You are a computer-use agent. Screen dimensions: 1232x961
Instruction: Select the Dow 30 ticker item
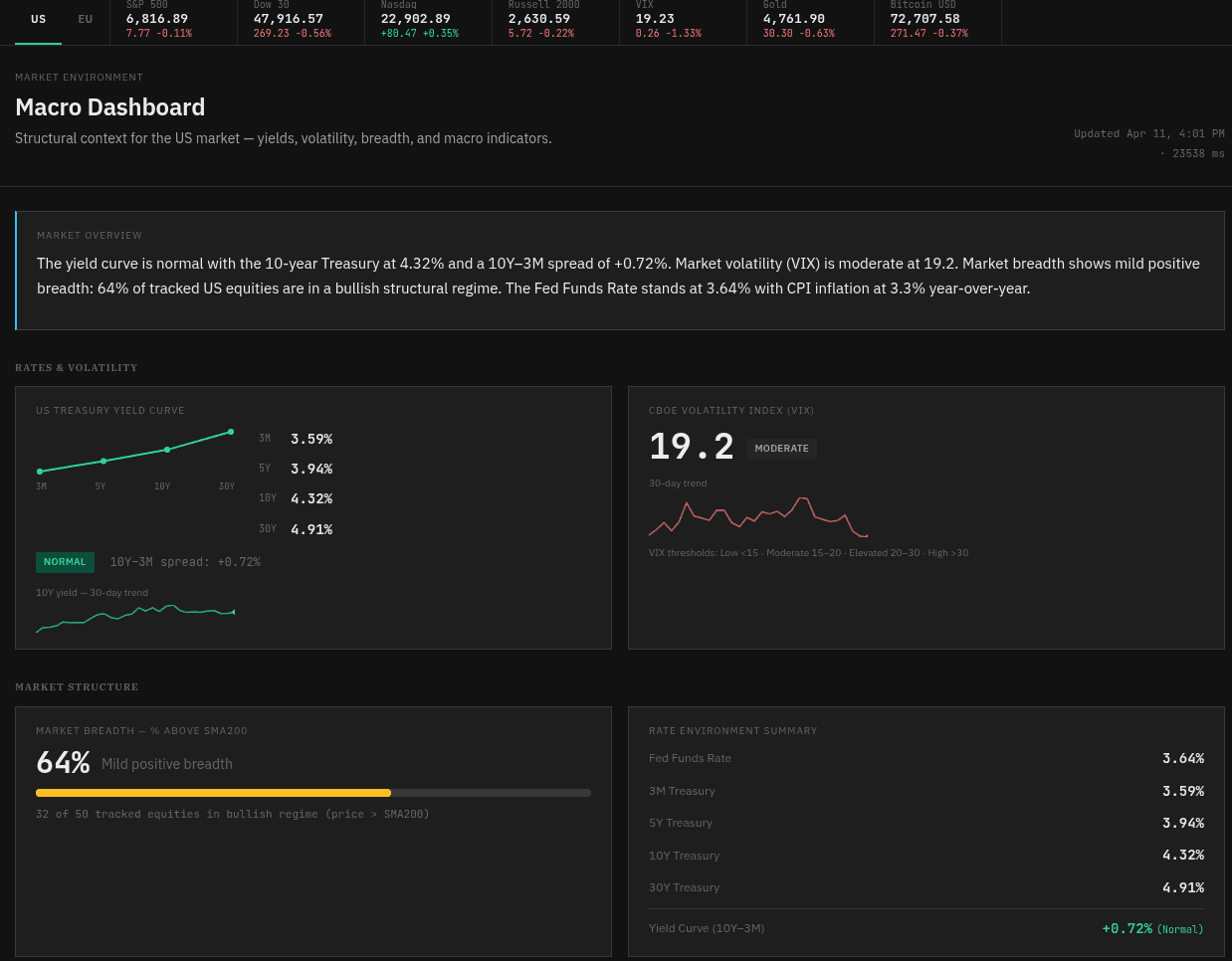tap(299, 18)
